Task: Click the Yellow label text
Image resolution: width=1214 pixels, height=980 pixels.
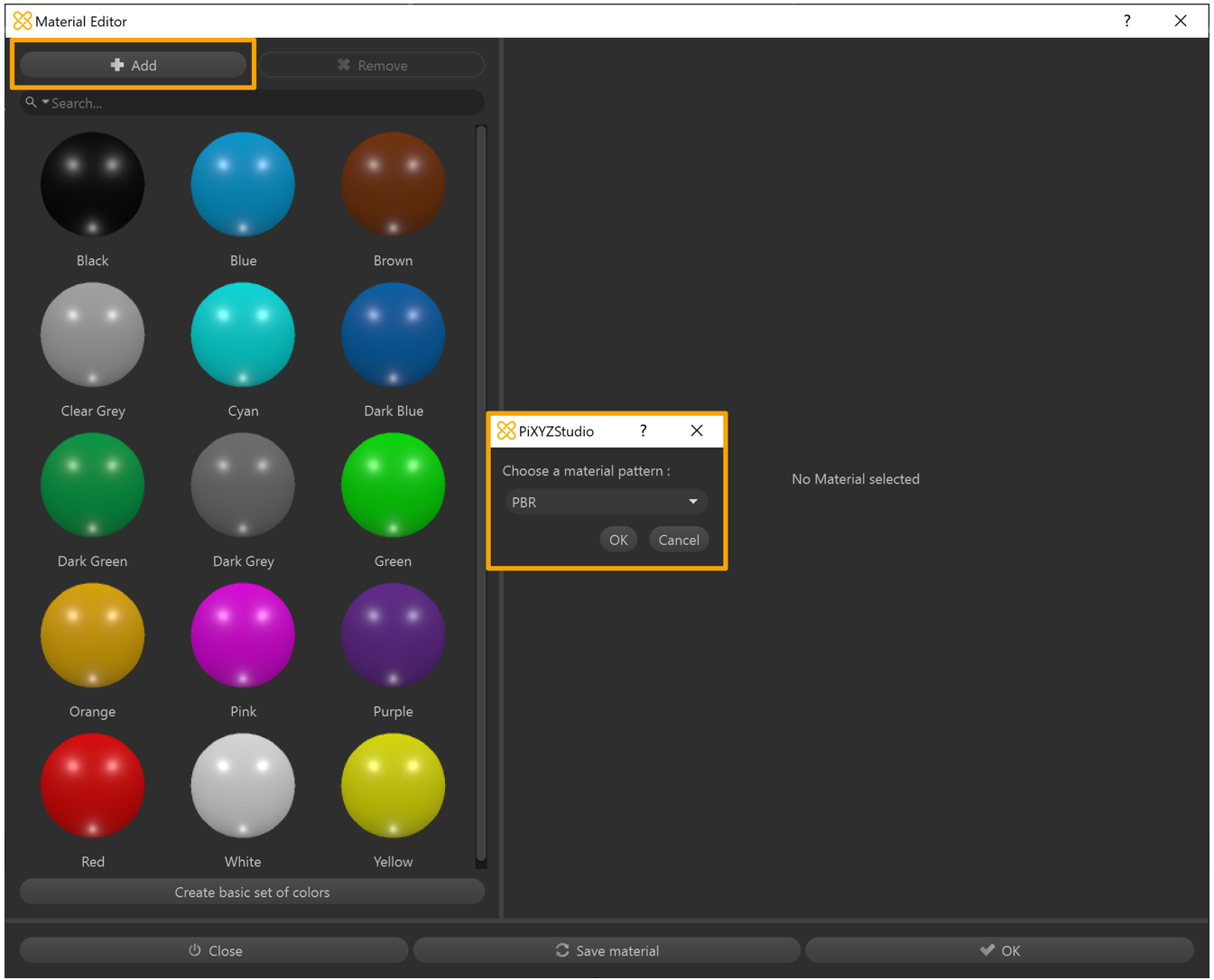Action: tap(394, 862)
